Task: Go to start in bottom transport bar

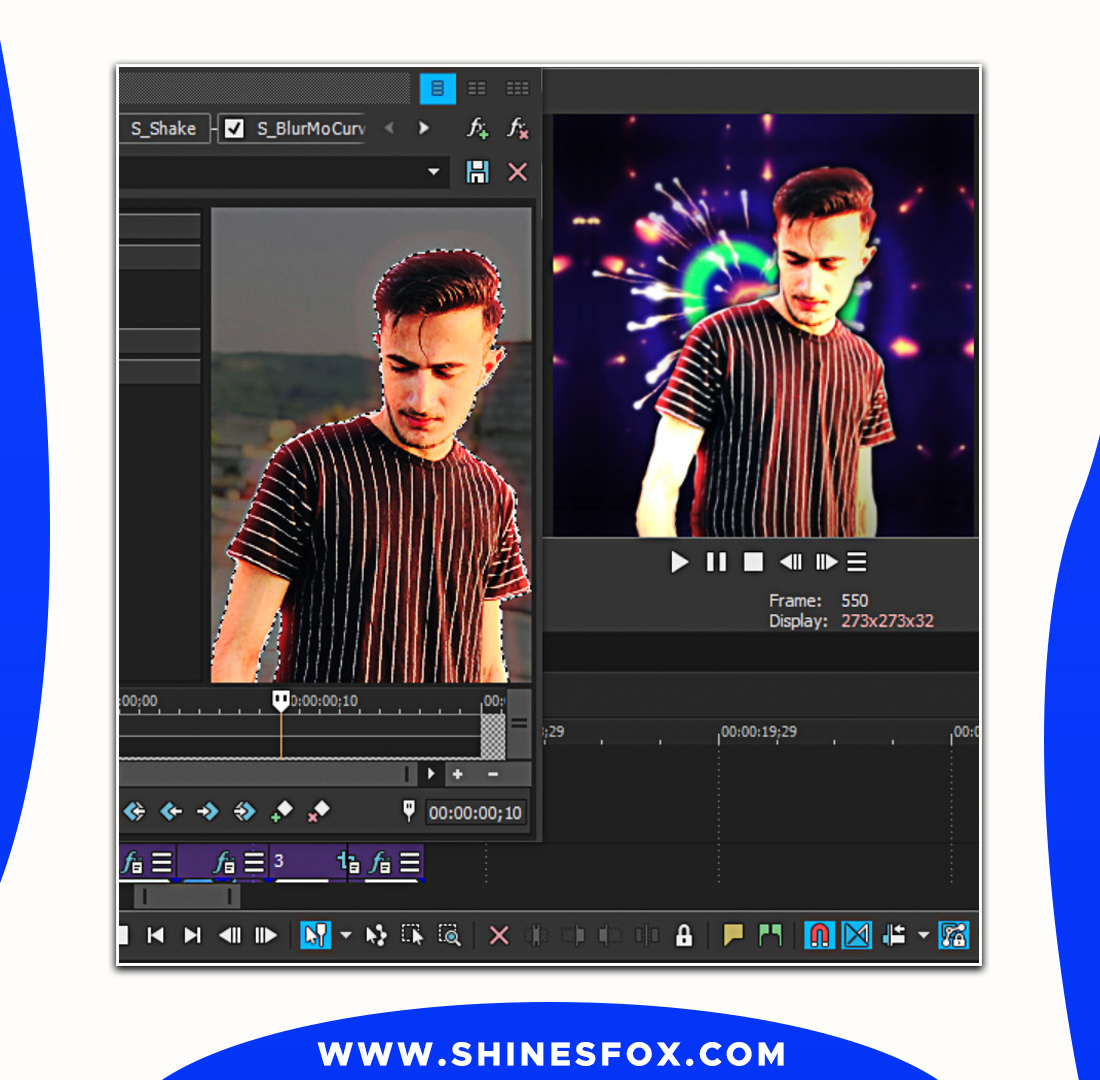Action: point(156,935)
